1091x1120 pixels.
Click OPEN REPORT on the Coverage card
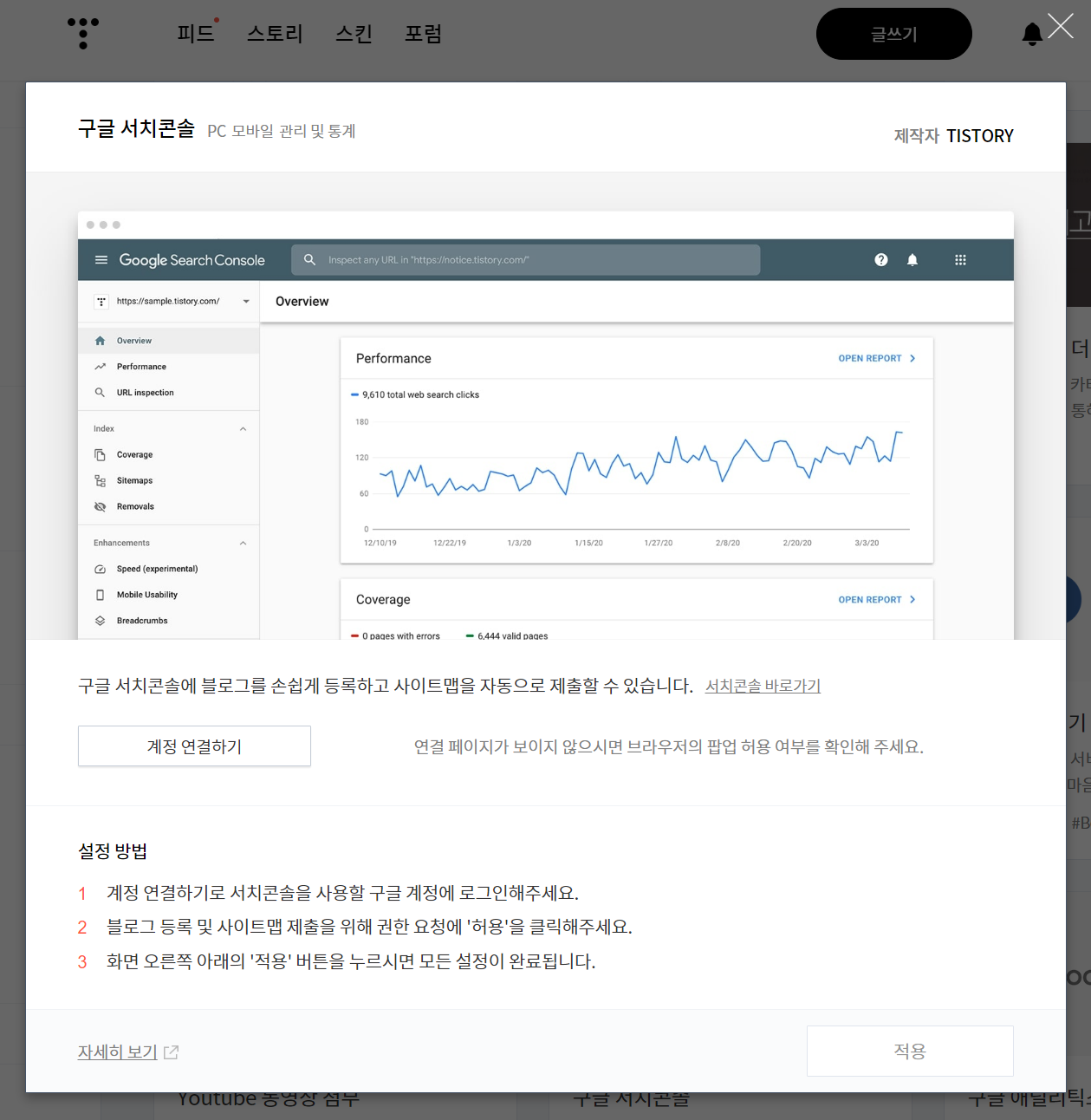pos(877,600)
